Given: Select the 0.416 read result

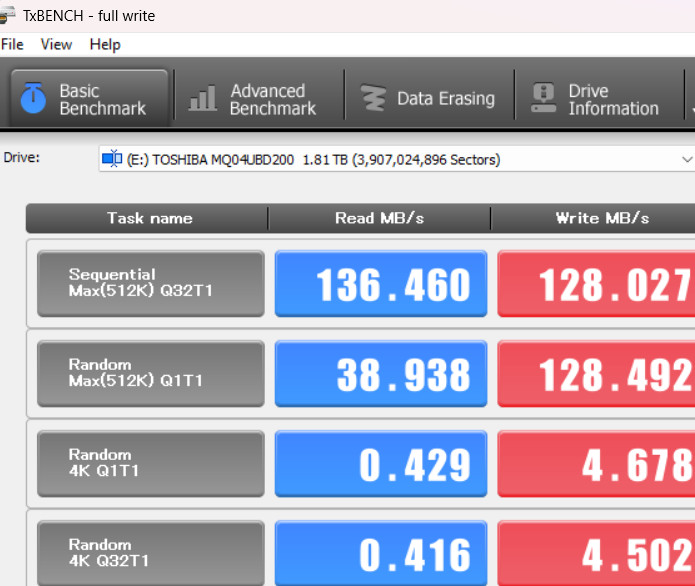Looking at the screenshot, I should (x=381, y=553).
